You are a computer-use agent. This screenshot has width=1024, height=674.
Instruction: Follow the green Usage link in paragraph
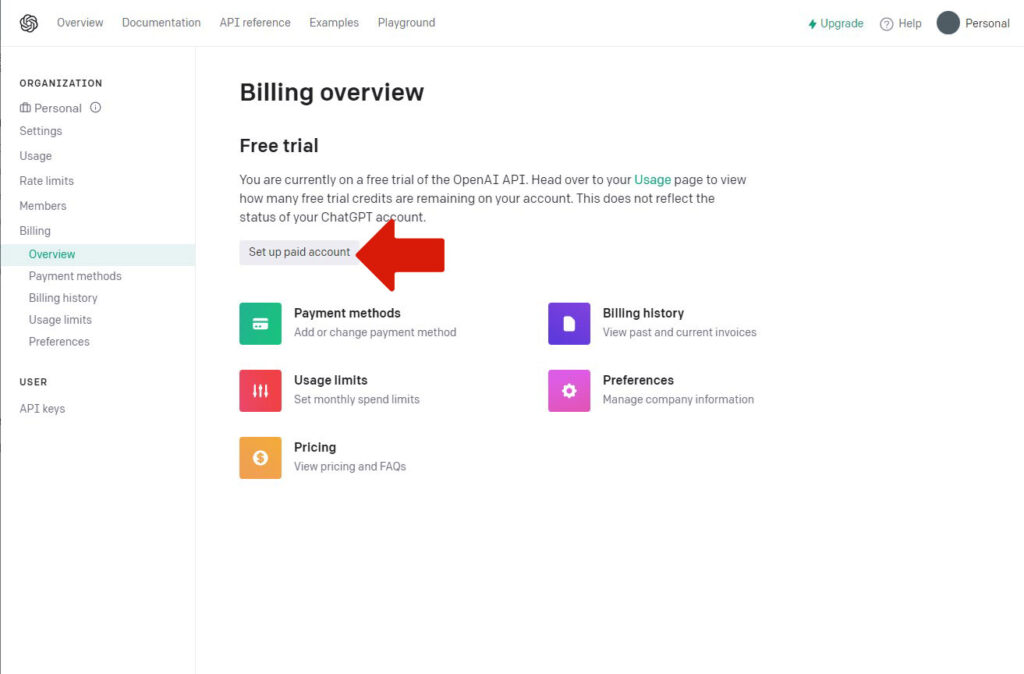coord(652,180)
